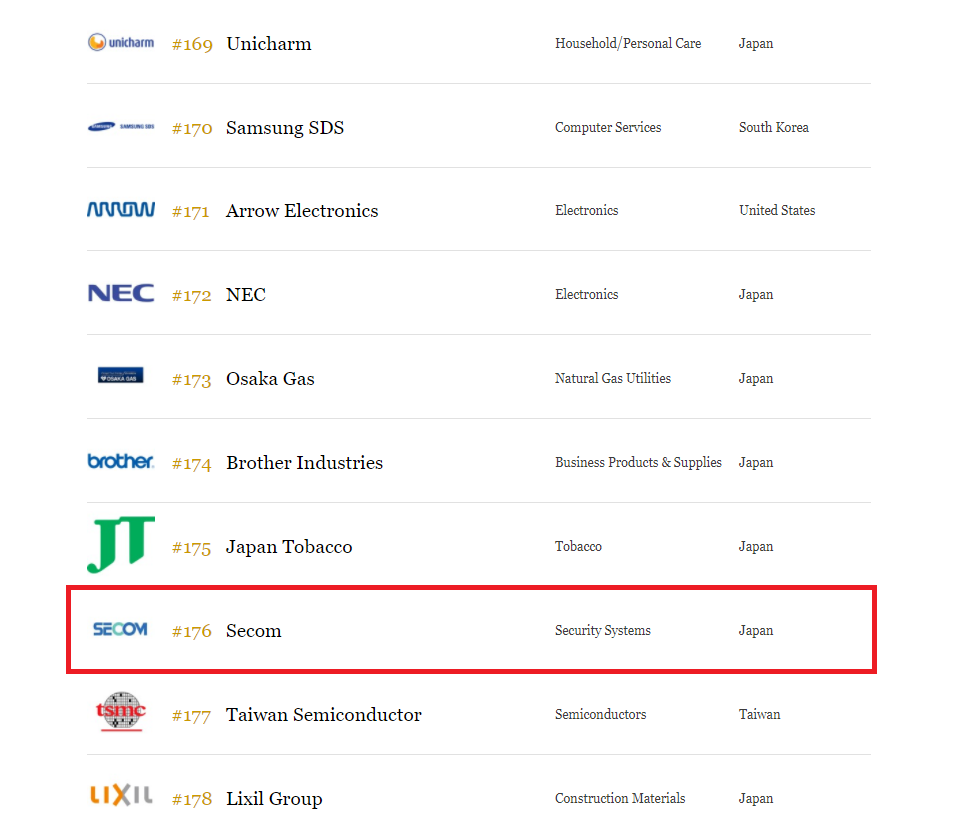The width and height of the screenshot is (958, 836).
Task: Open the NEC company listing
Action: 245,294
